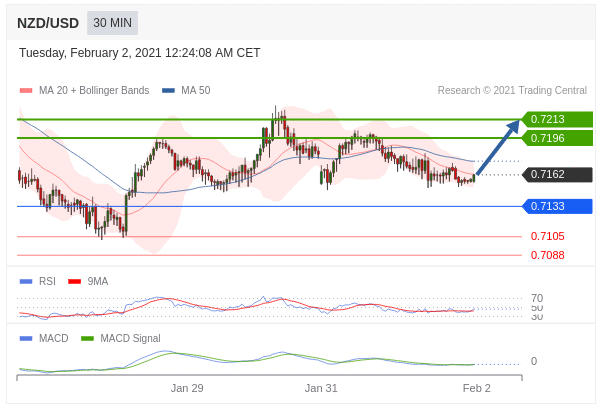Select the 0.7133 pivot price tag
The image size is (601, 409).
558,206
